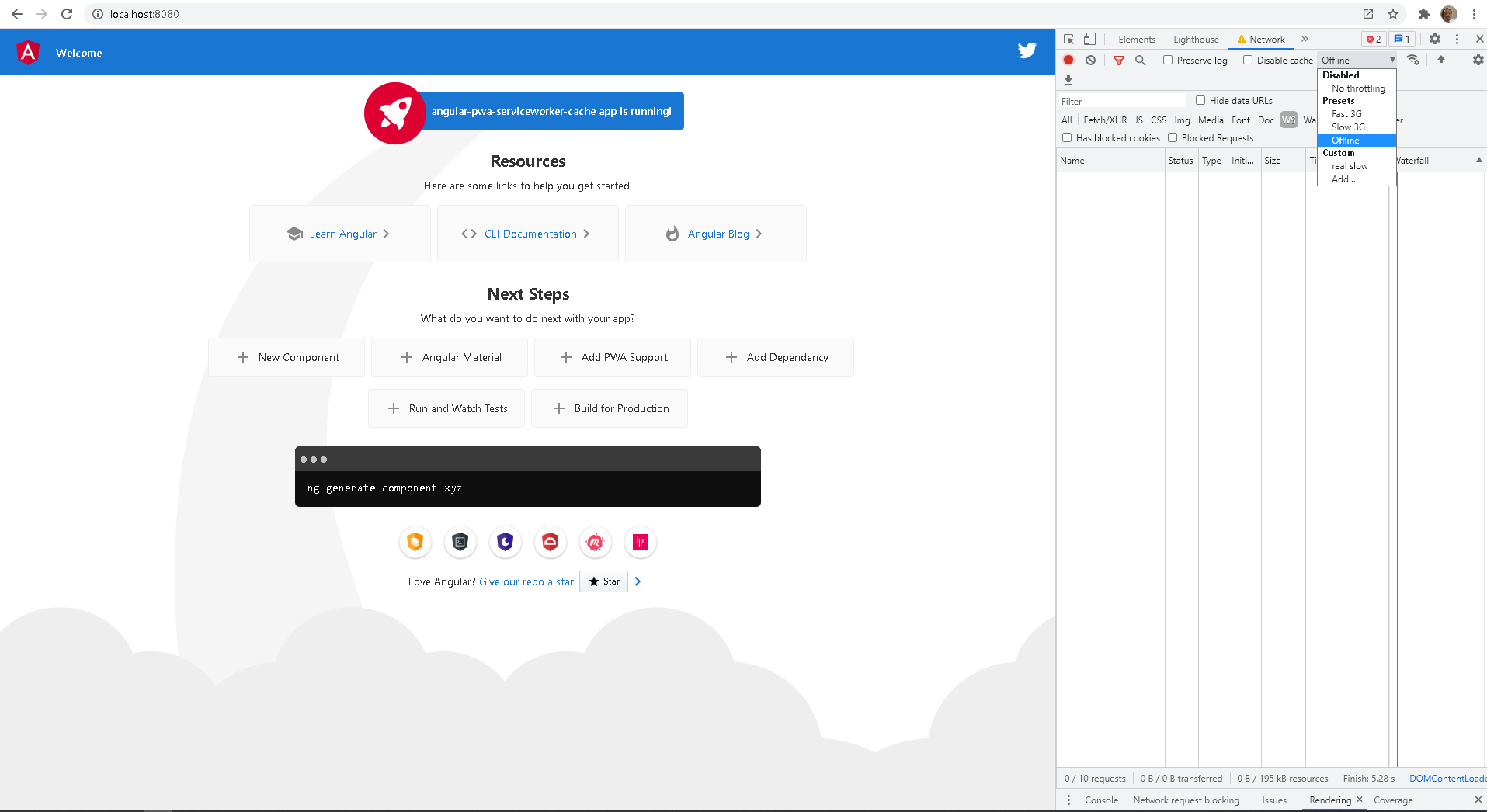Bookmark this page with the star icon
Viewport: 1487px width, 812px height.
coord(1393,14)
